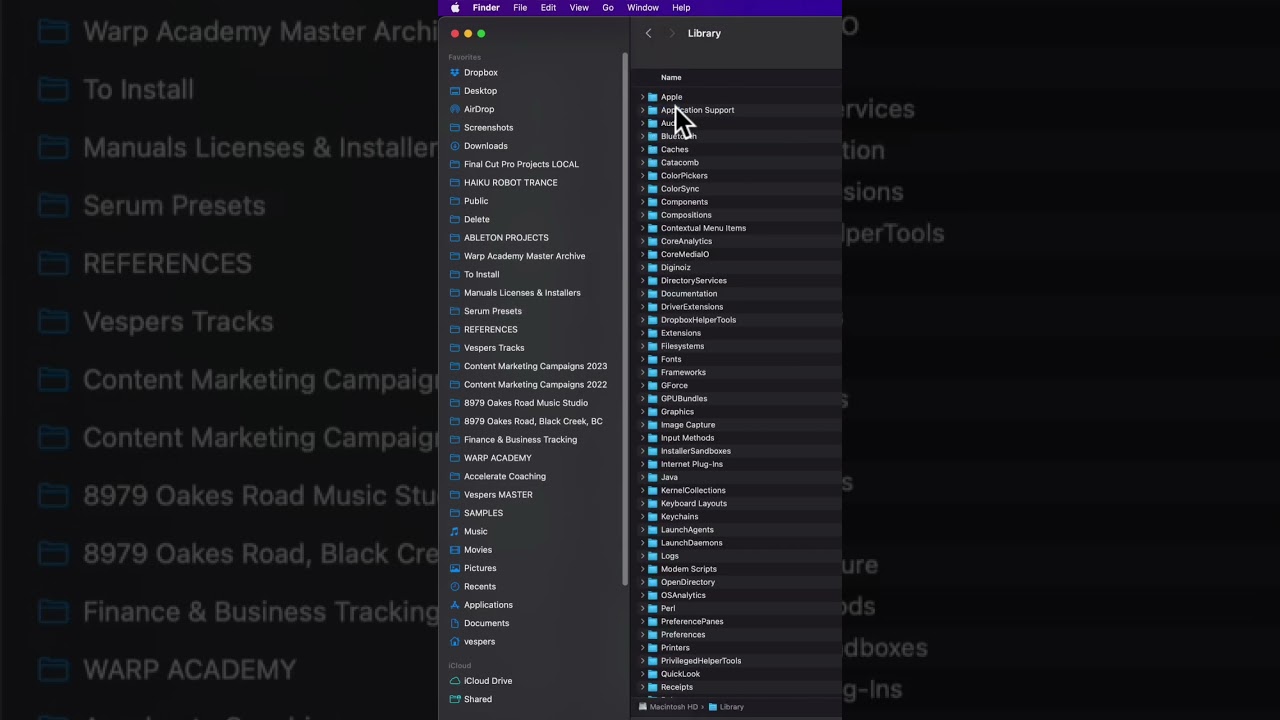Screen dimensions: 1280x720
Task: Click Macintosh HD in path bar
Action: pyautogui.click(x=668, y=707)
